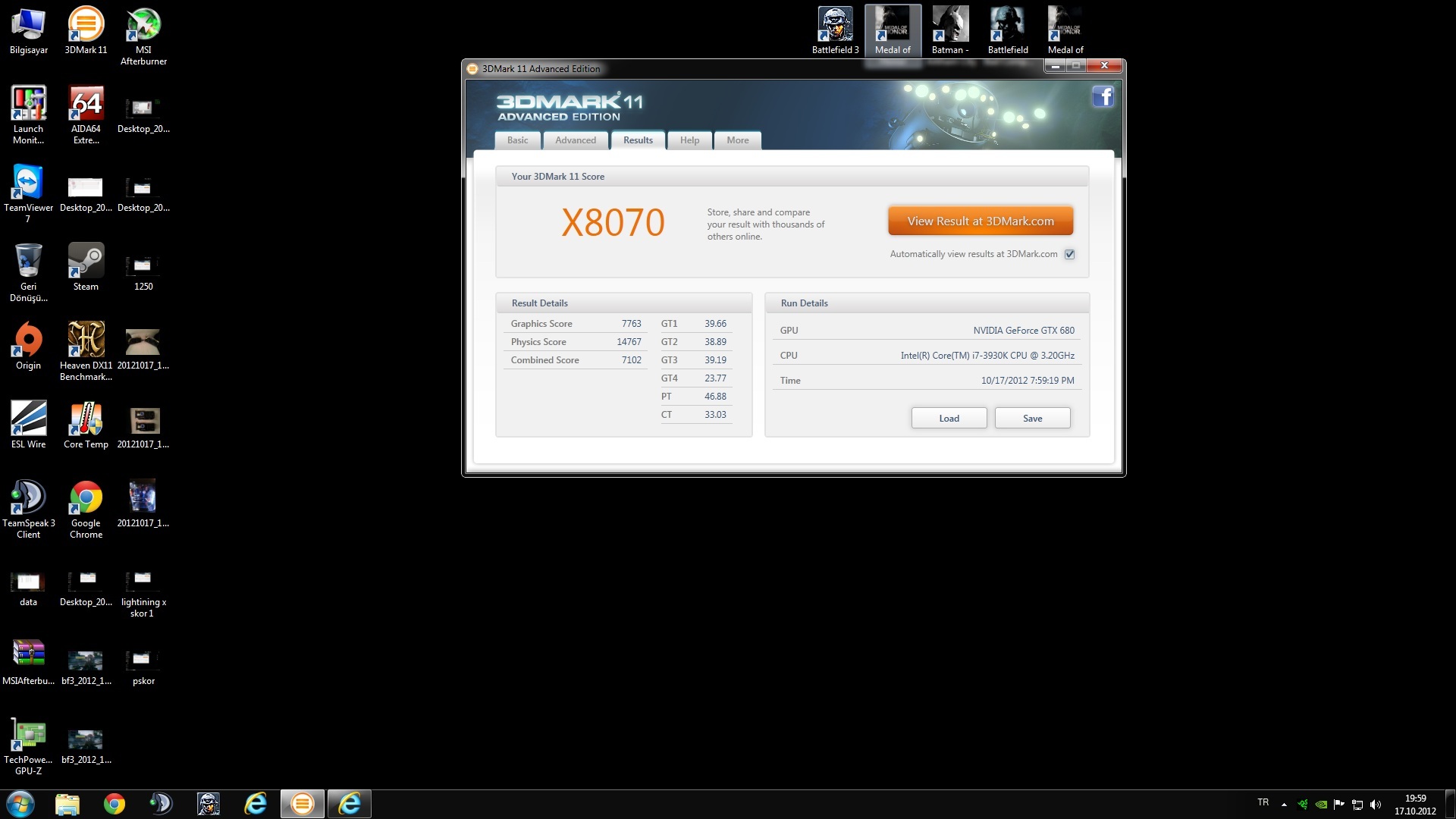Screen dimensions: 1456x819
Task: Open Chrome from the taskbar
Action: (115, 804)
